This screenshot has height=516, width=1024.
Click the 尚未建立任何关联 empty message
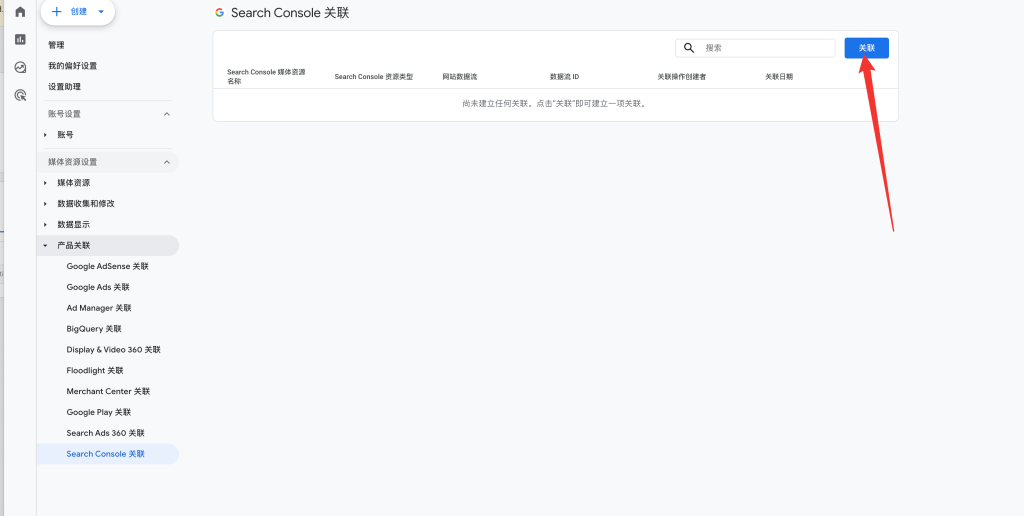[x=555, y=104]
